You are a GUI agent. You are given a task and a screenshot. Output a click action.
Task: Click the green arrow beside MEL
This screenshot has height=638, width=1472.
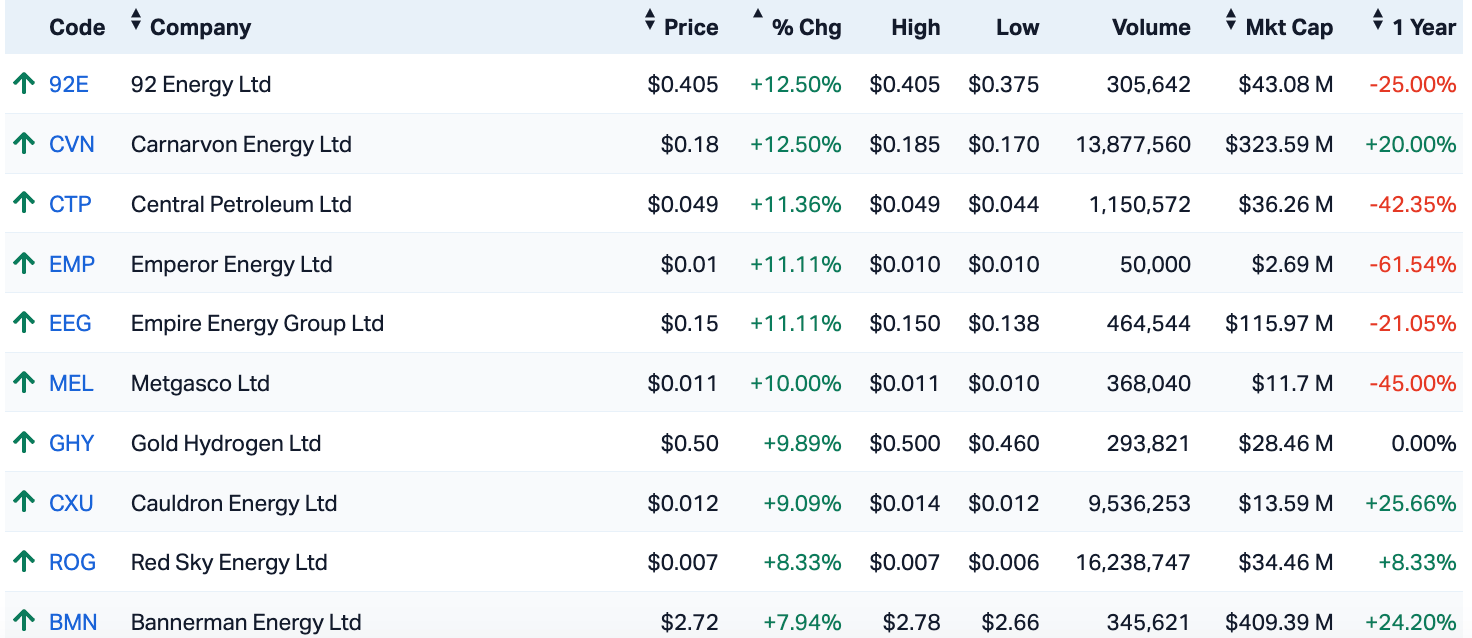[24, 383]
